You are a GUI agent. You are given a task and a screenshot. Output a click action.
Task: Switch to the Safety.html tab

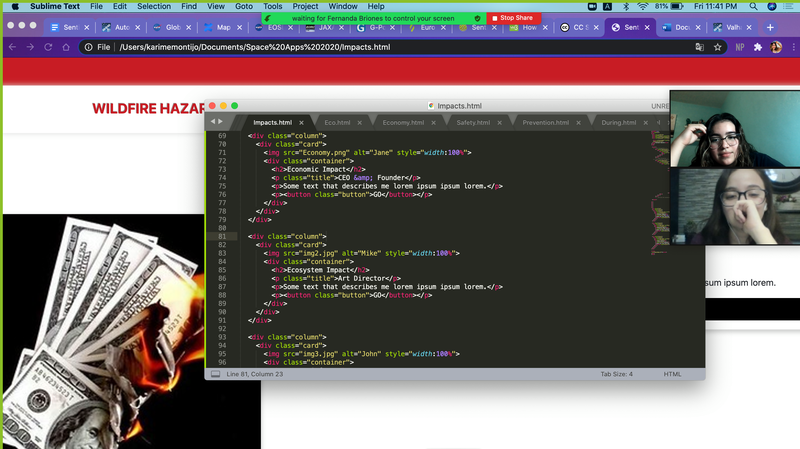tap(472, 123)
